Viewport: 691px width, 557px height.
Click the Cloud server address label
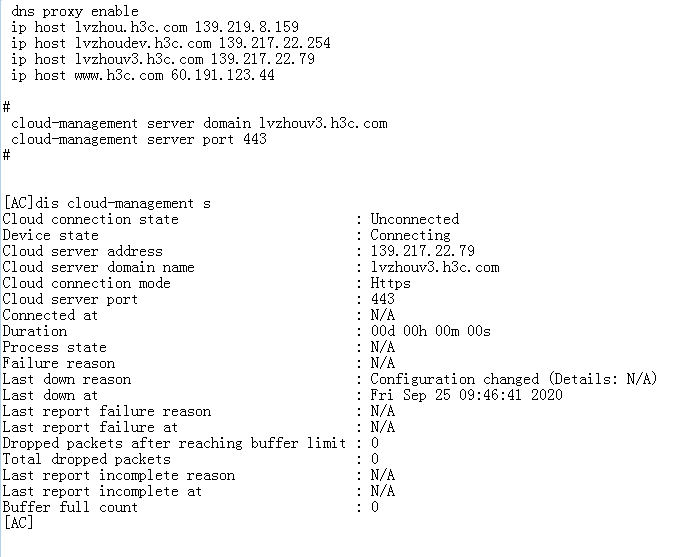82,251
